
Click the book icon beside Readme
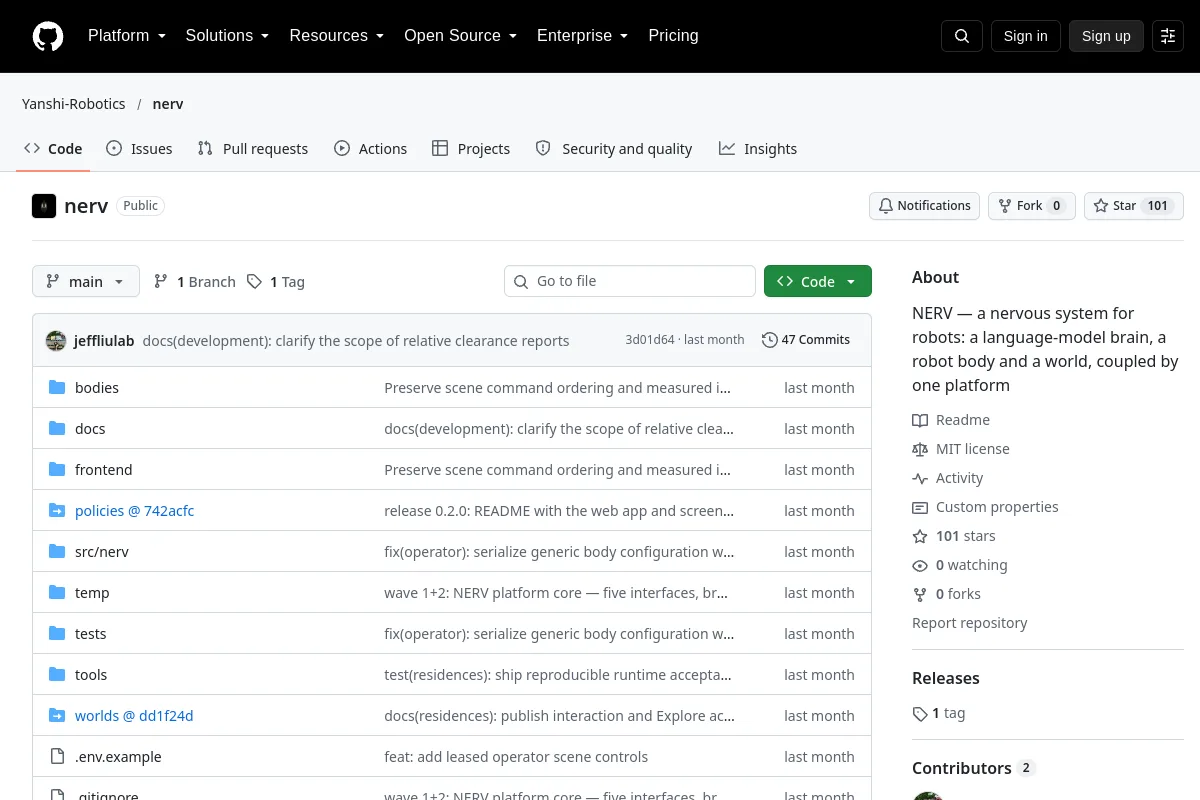(920, 420)
